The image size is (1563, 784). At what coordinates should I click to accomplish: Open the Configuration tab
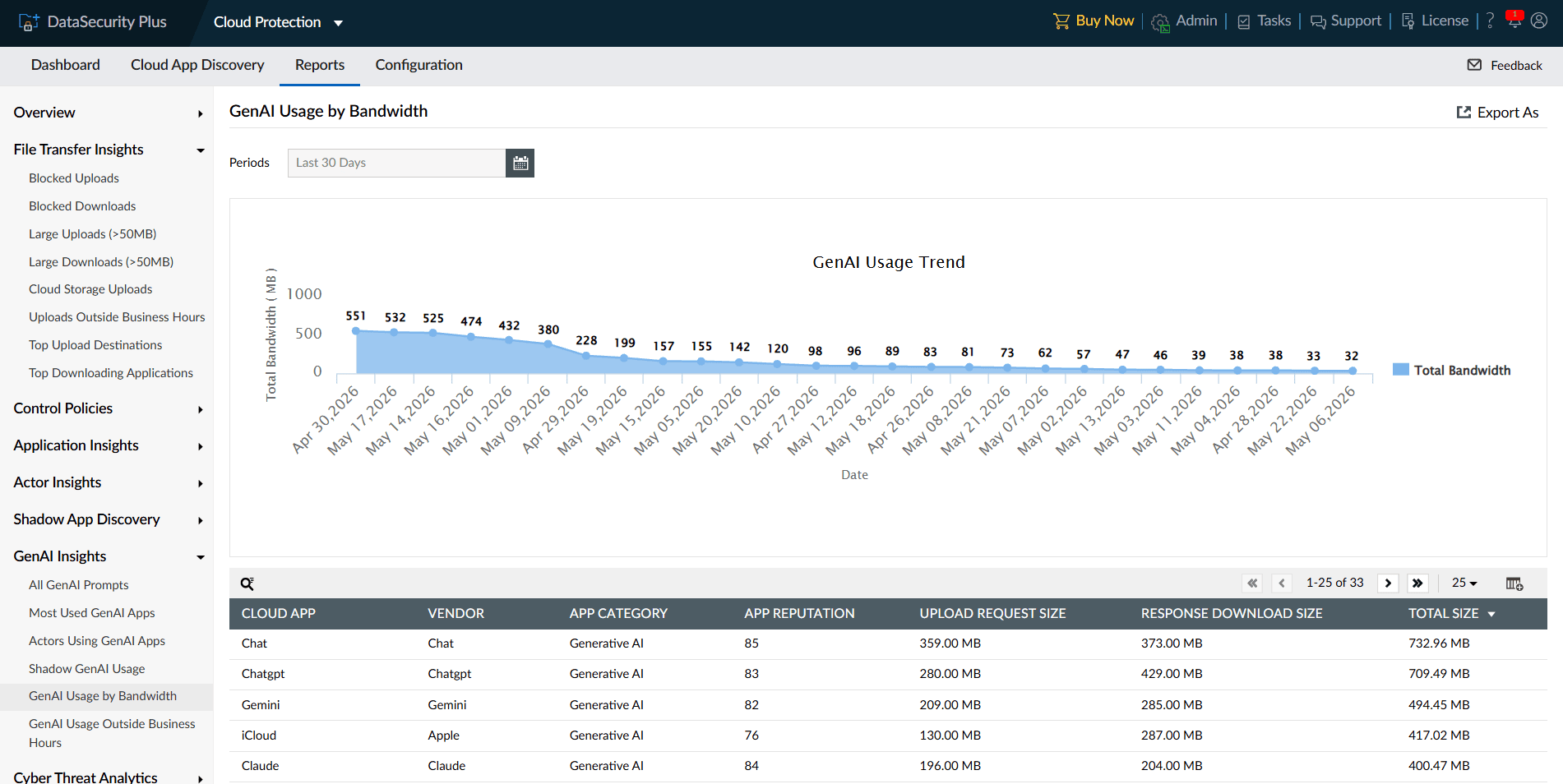point(419,65)
